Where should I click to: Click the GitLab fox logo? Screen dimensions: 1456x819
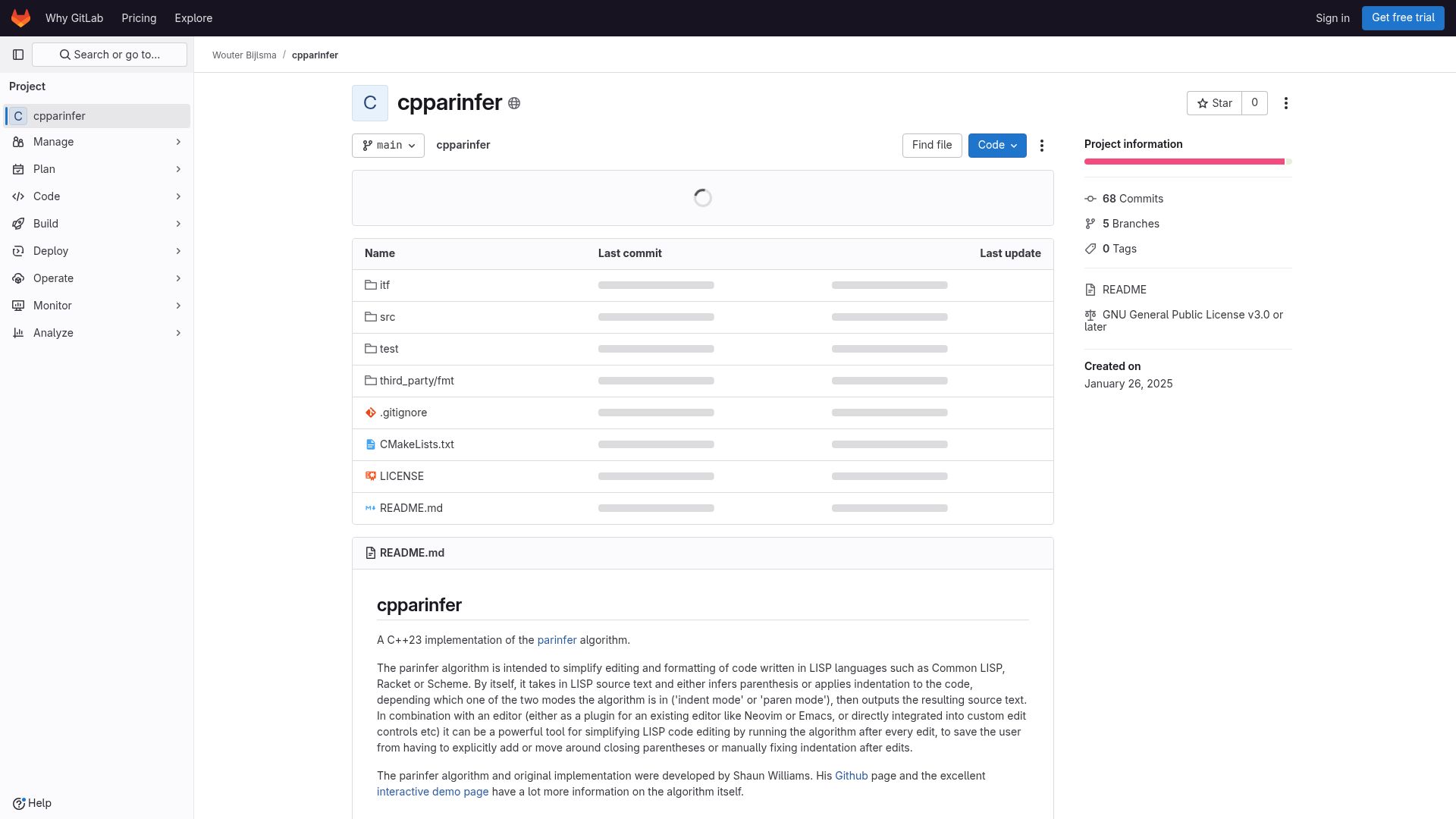coord(20,17)
